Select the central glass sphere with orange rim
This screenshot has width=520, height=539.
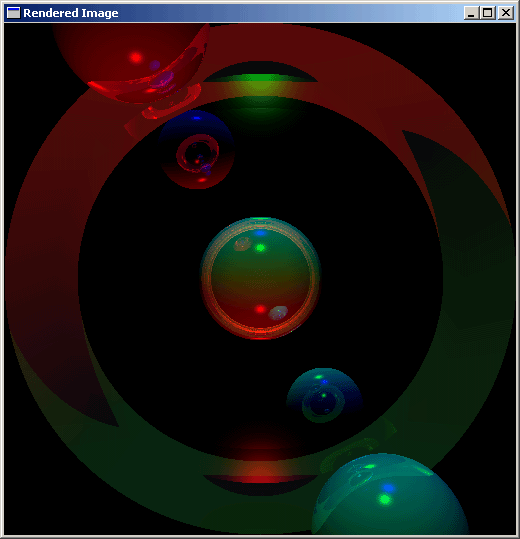tap(261, 278)
